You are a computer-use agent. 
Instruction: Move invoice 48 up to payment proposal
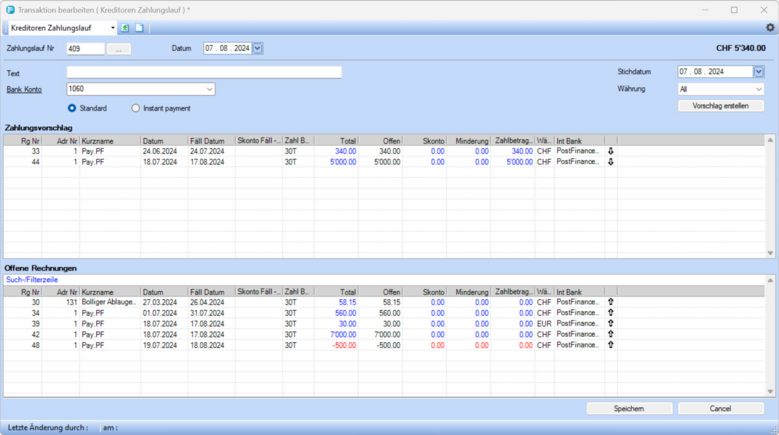[x=611, y=345]
